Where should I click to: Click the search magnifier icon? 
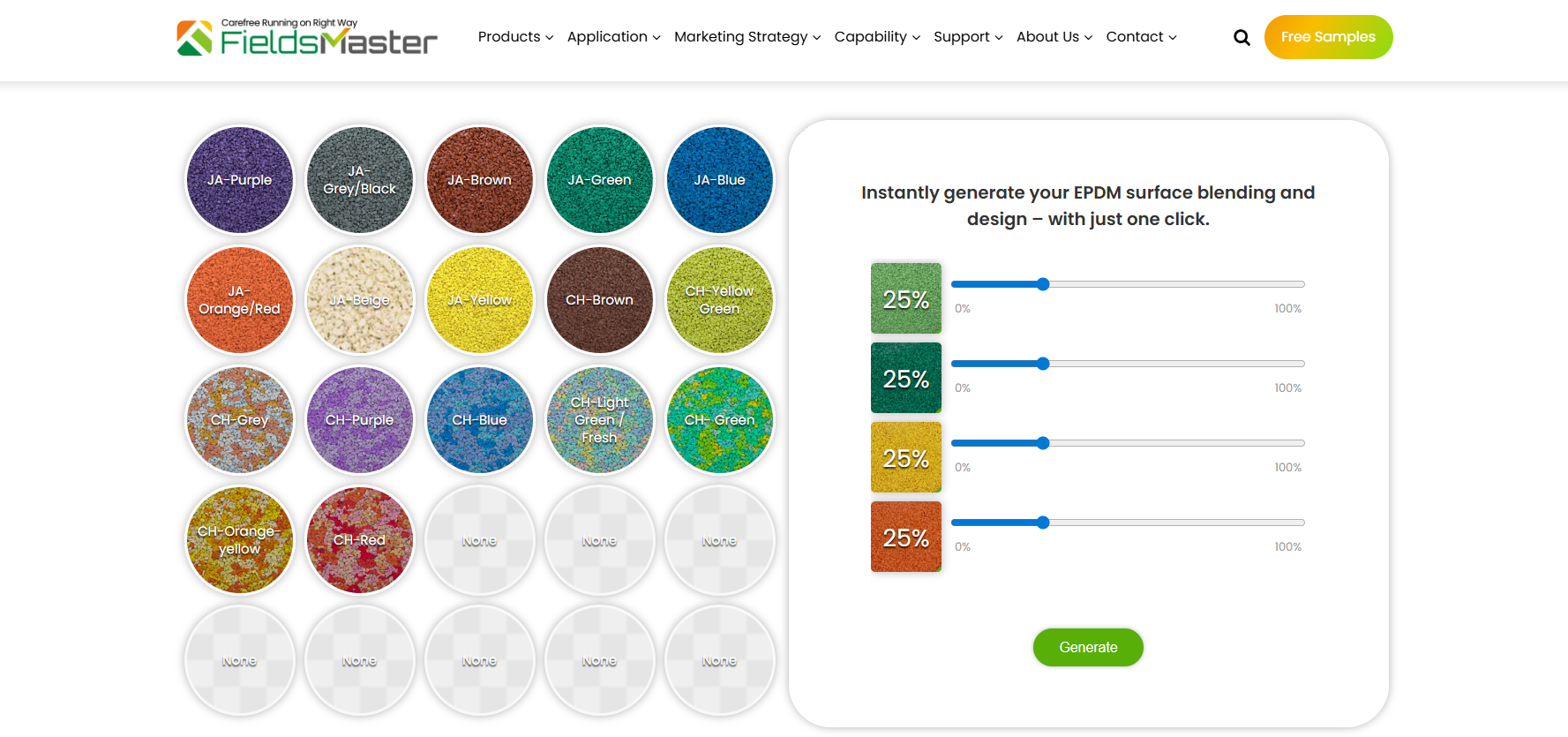(x=1242, y=37)
